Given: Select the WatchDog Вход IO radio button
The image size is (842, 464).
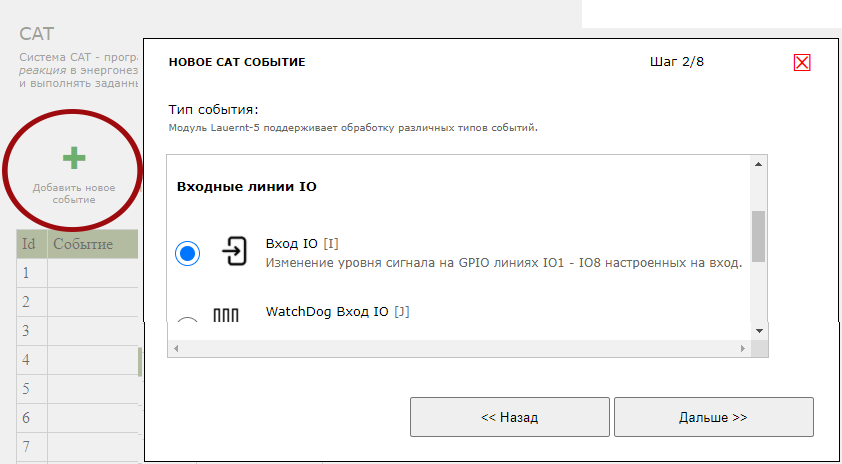Looking at the screenshot, I should [187, 323].
